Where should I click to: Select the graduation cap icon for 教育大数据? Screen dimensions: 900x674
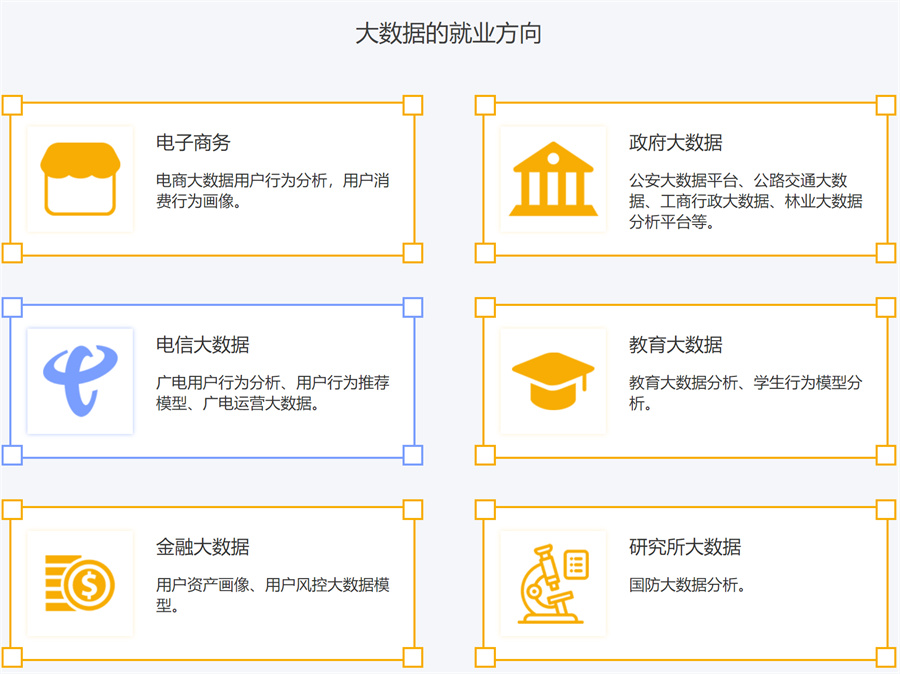pos(553,380)
